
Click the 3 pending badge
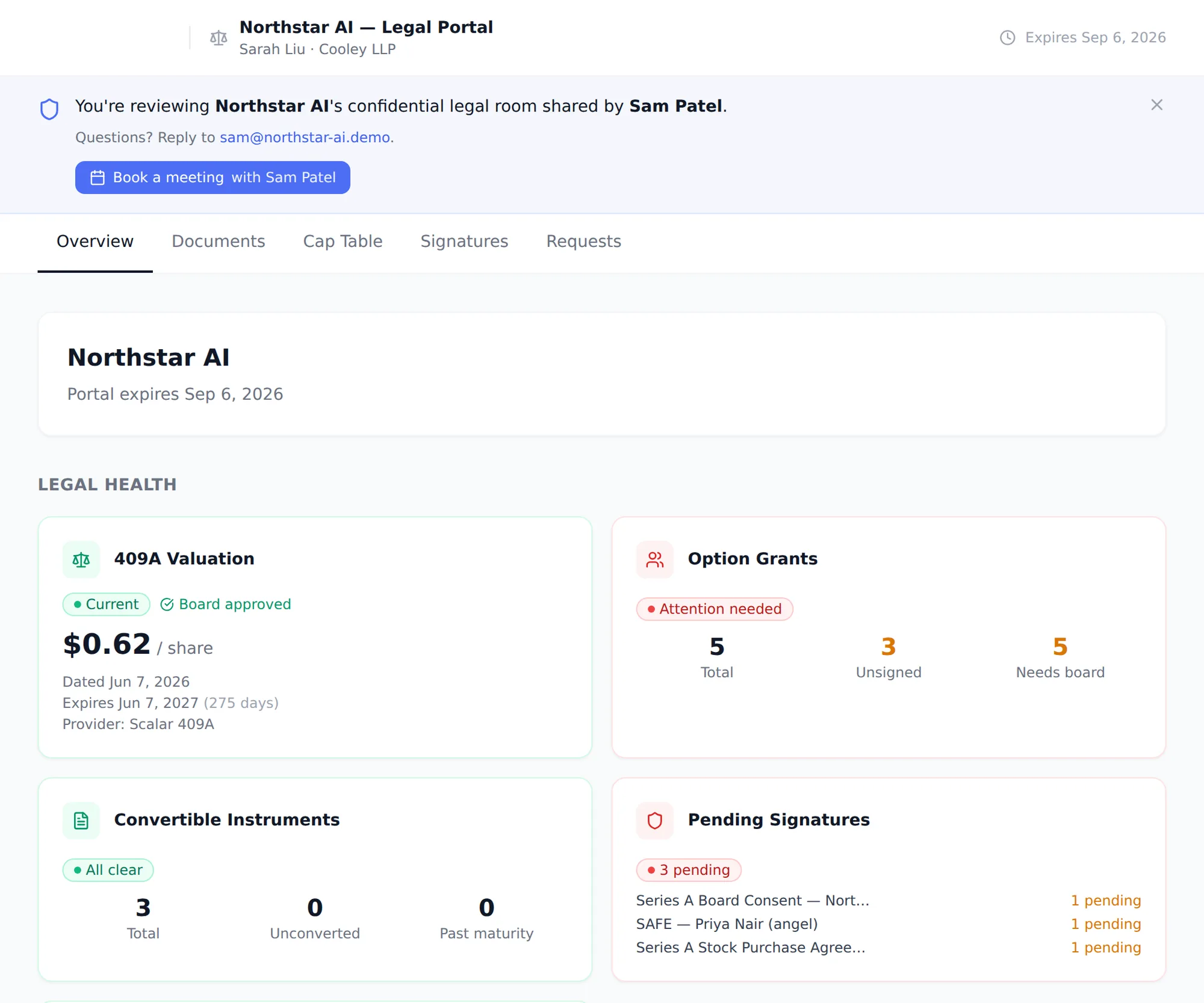tap(689, 870)
